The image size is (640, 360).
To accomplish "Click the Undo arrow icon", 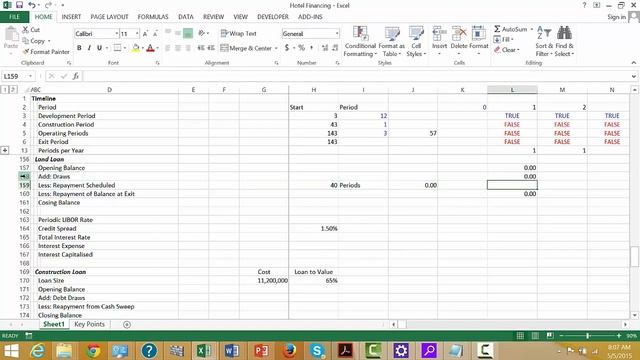I will [32, 5].
